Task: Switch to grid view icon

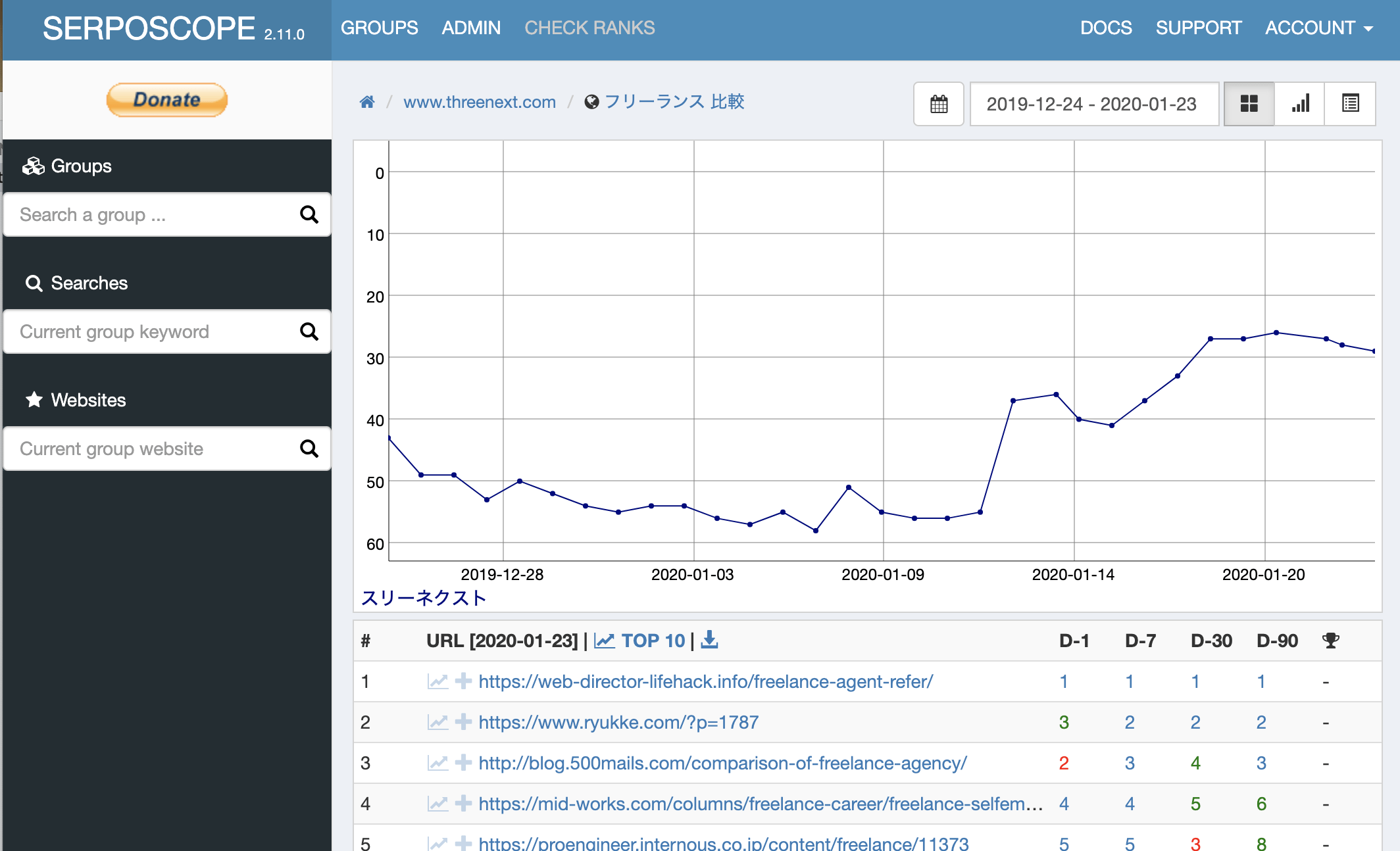Action: point(1249,104)
